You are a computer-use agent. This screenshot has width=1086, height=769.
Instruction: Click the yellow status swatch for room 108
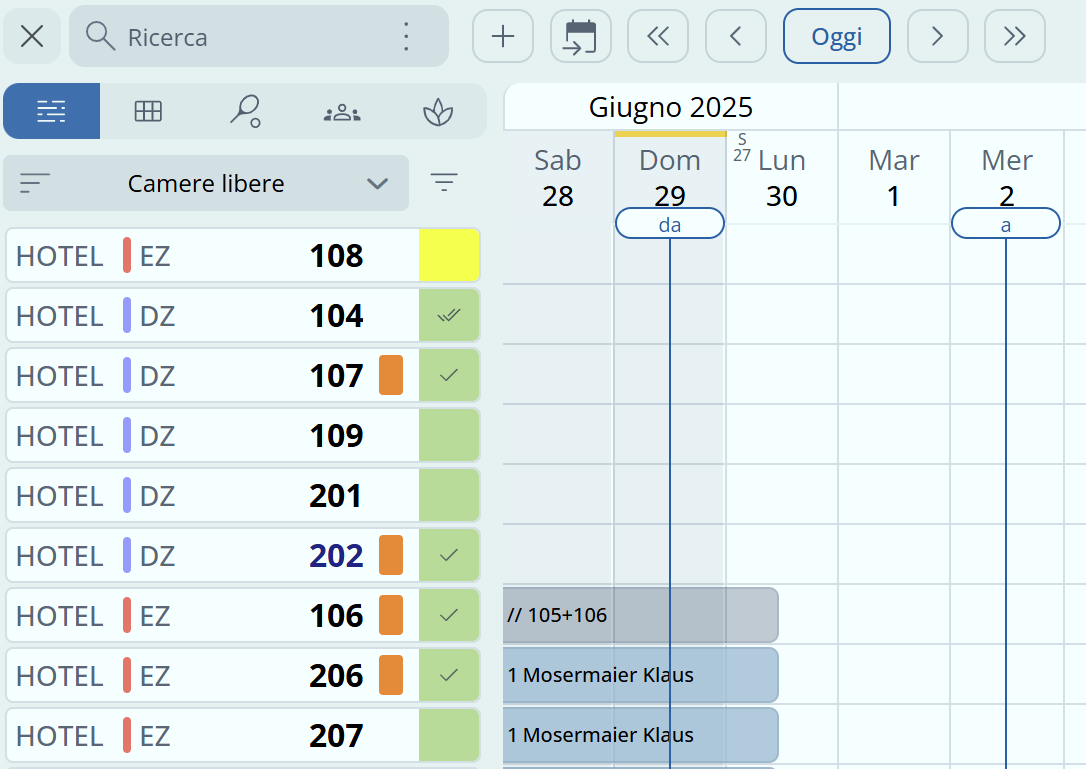click(449, 255)
